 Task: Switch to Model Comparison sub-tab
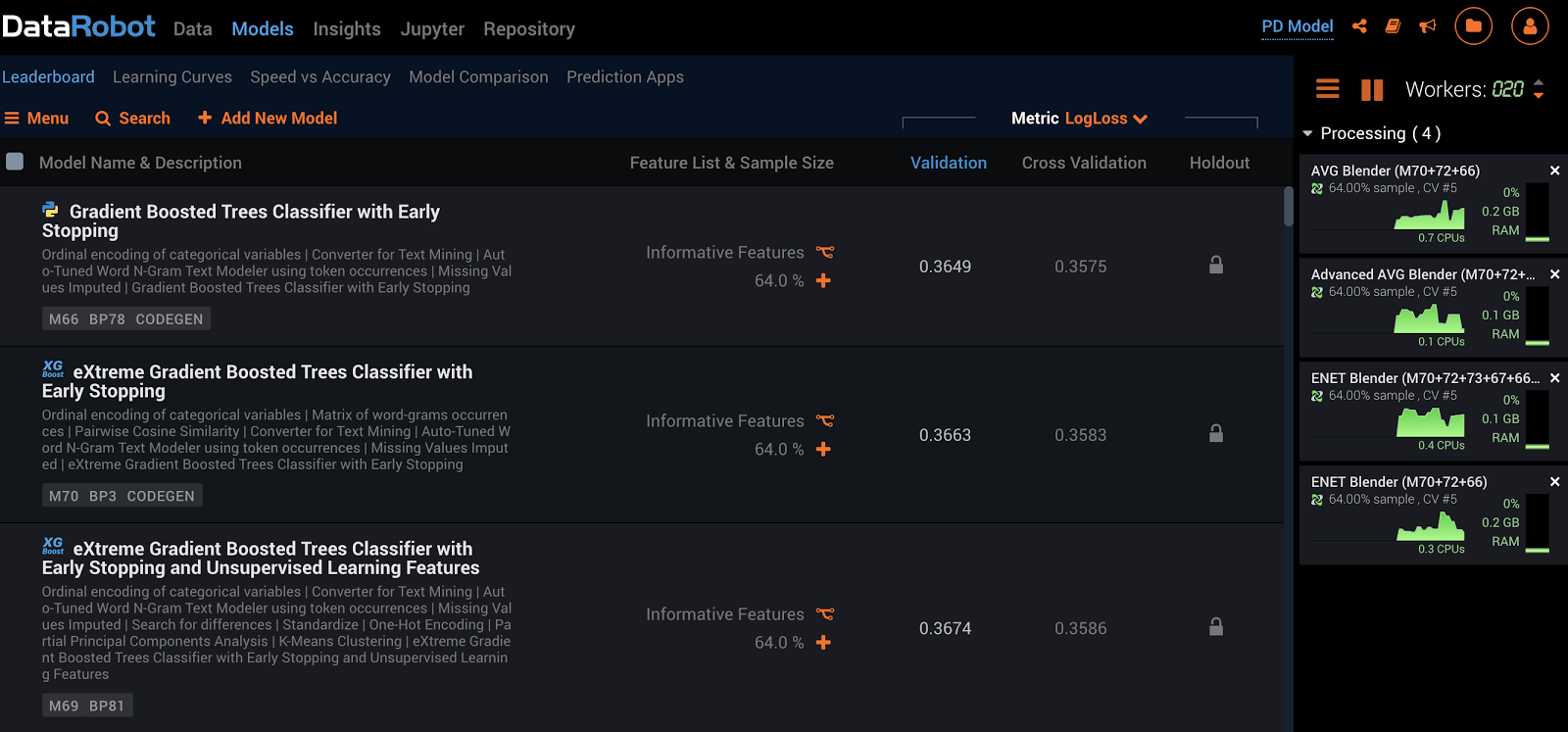coord(478,77)
